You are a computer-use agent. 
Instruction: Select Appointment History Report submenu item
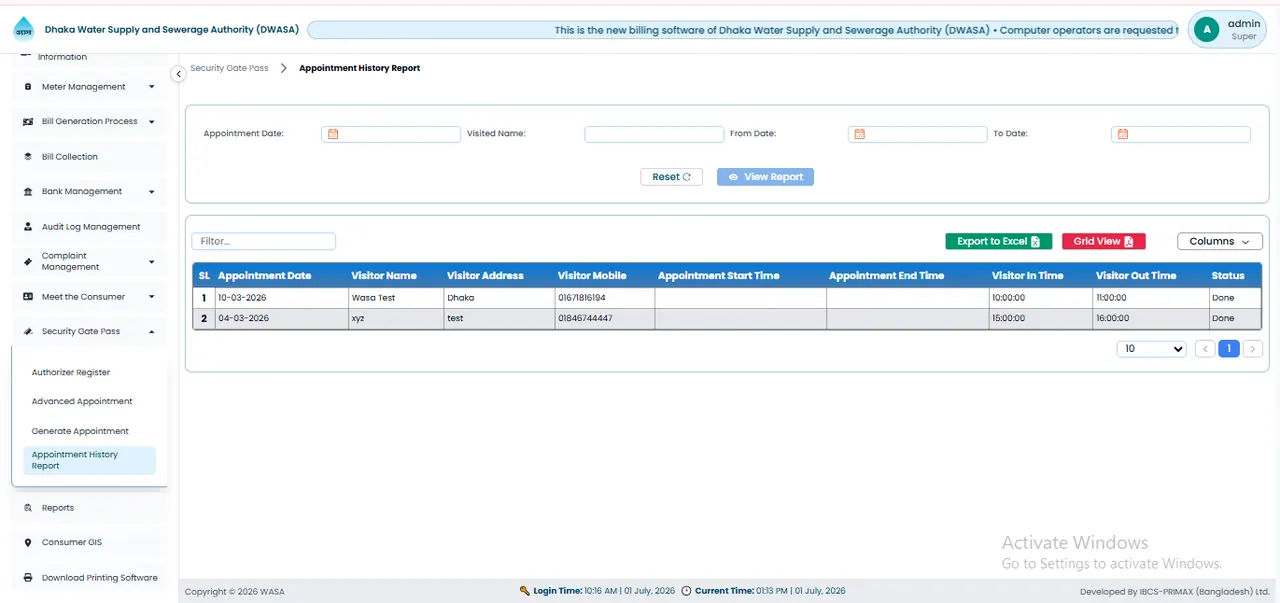[x=88, y=460]
